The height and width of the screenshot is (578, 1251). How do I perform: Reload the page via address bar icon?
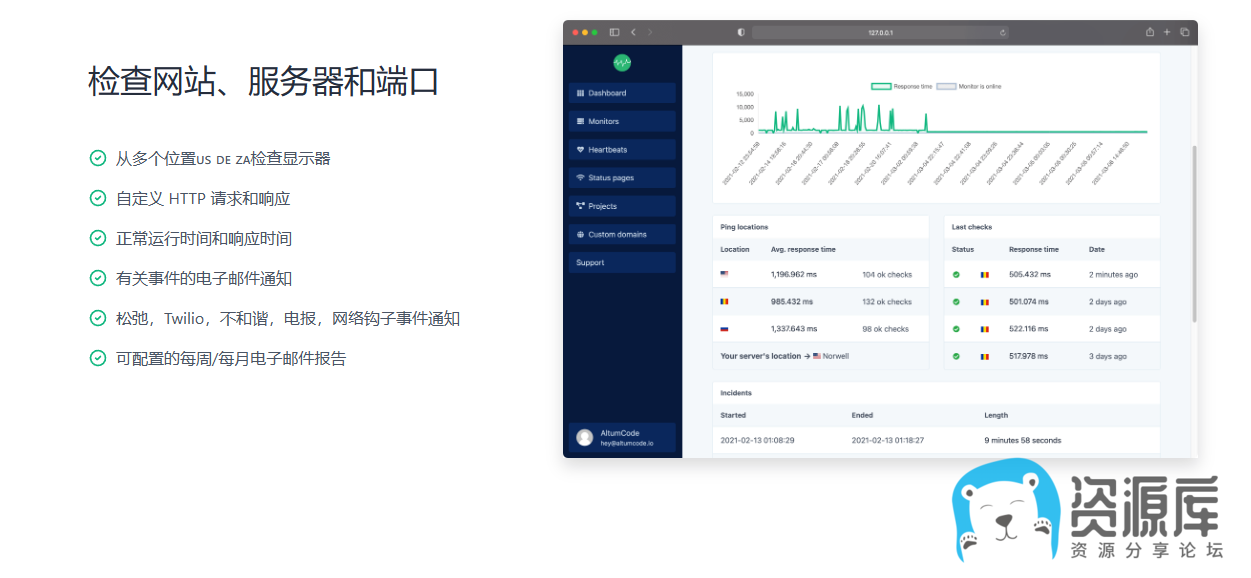pos(1003,32)
